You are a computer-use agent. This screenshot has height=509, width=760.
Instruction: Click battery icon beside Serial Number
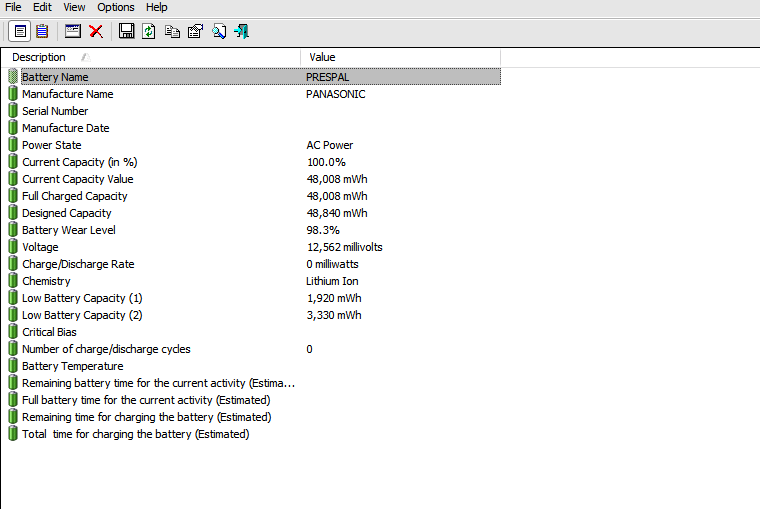(13, 111)
